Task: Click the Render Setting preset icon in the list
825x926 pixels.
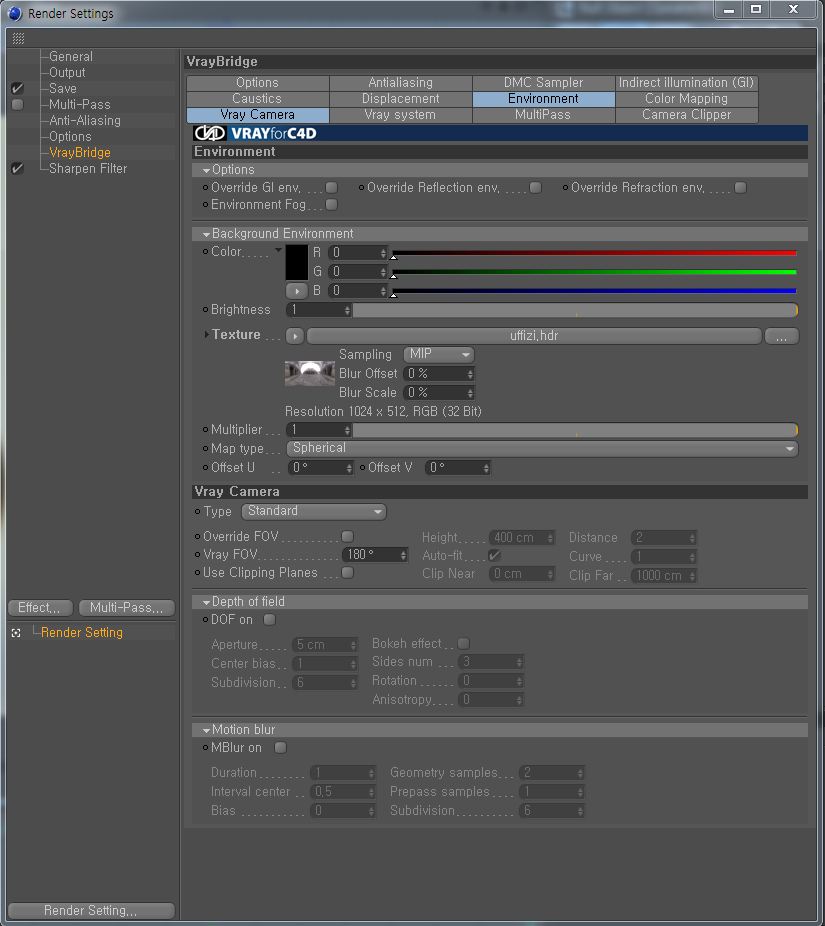Action: pyautogui.click(x=16, y=633)
